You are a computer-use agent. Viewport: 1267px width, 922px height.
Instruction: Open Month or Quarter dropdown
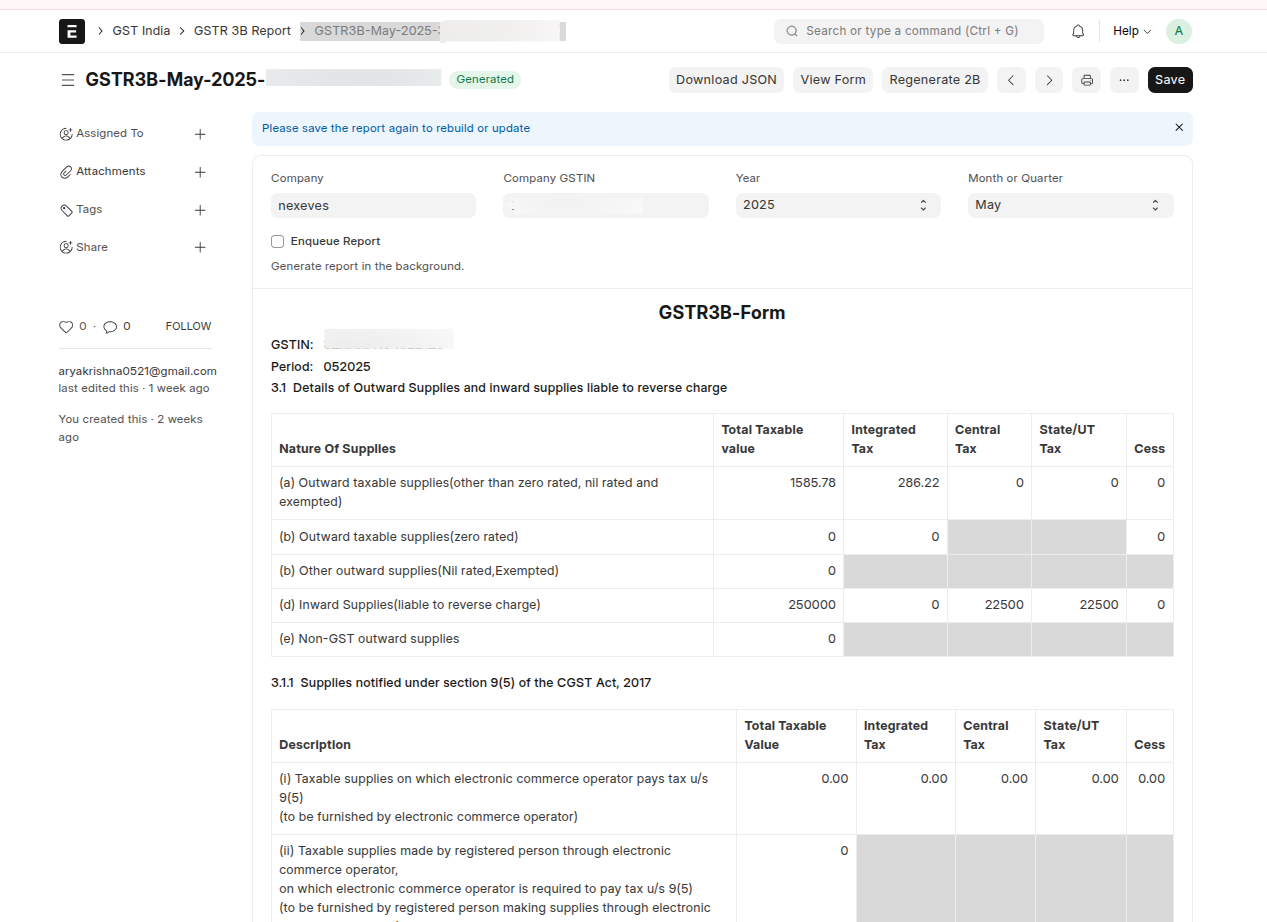click(x=1070, y=205)
